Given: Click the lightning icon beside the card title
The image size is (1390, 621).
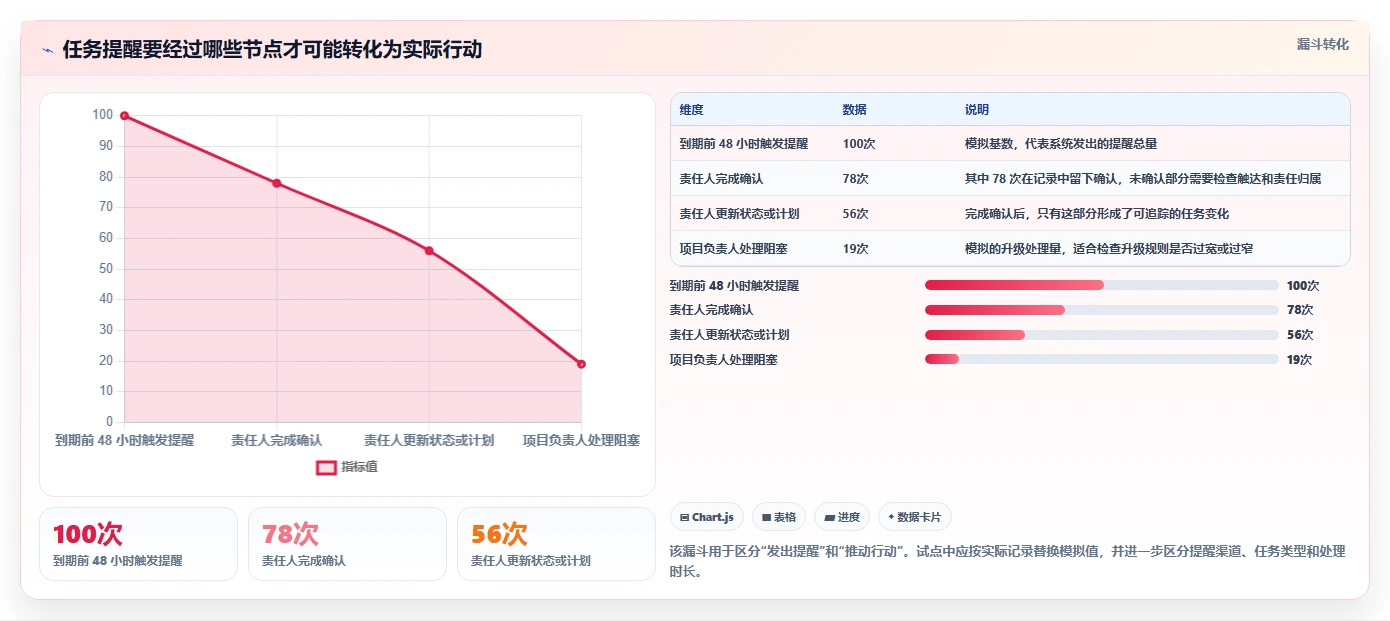Looking at the screenshot, I should point(48,50).
